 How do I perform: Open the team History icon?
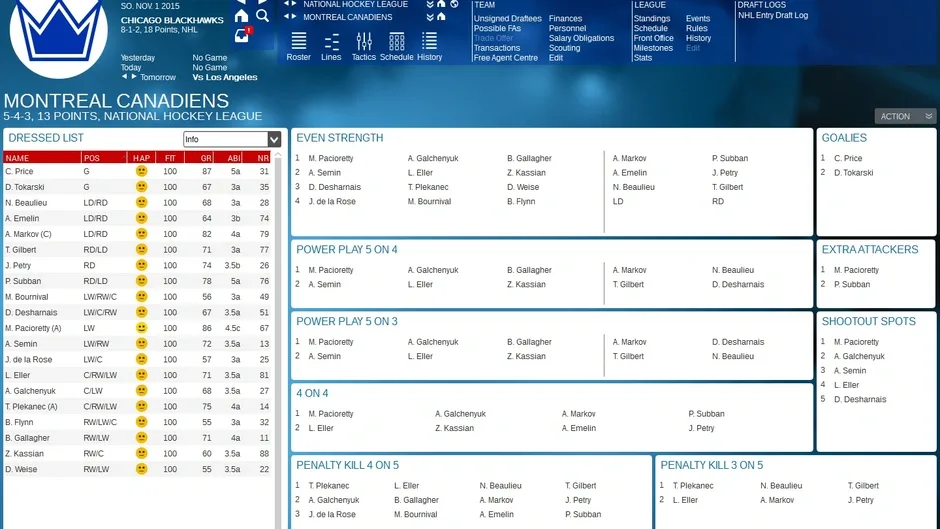[429, 46]
